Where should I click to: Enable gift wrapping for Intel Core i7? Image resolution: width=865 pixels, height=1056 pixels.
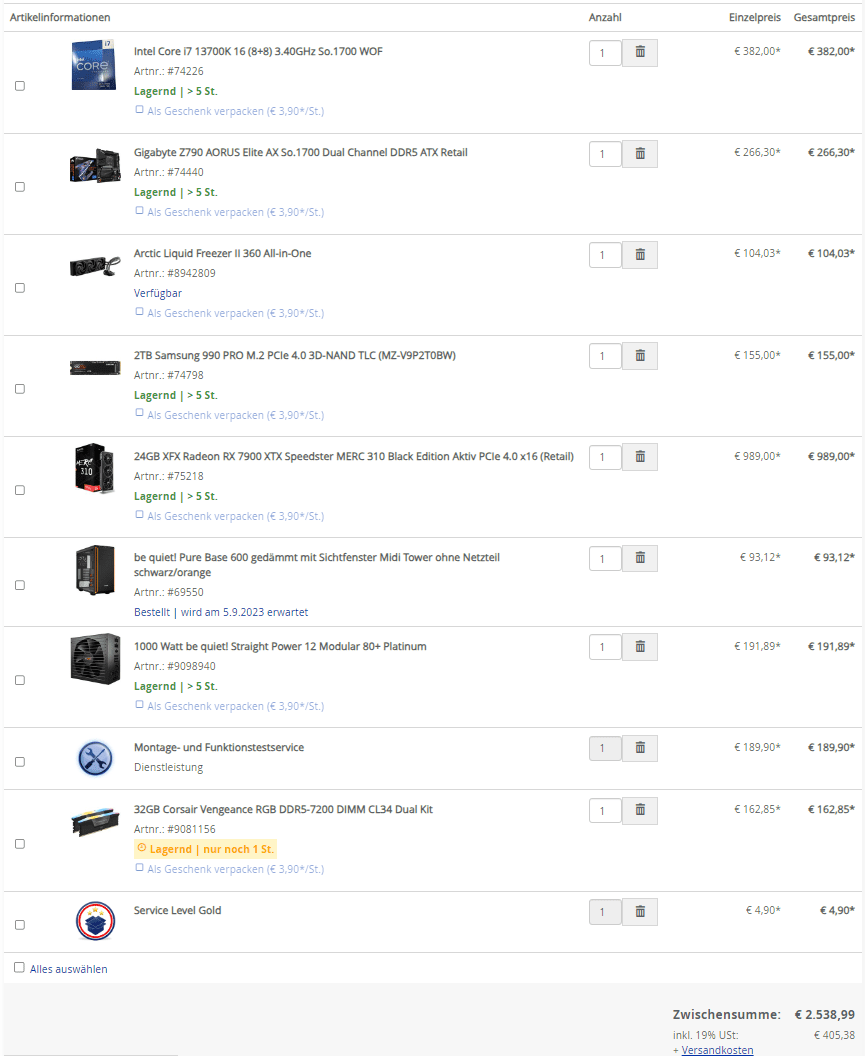pos(139,109)
